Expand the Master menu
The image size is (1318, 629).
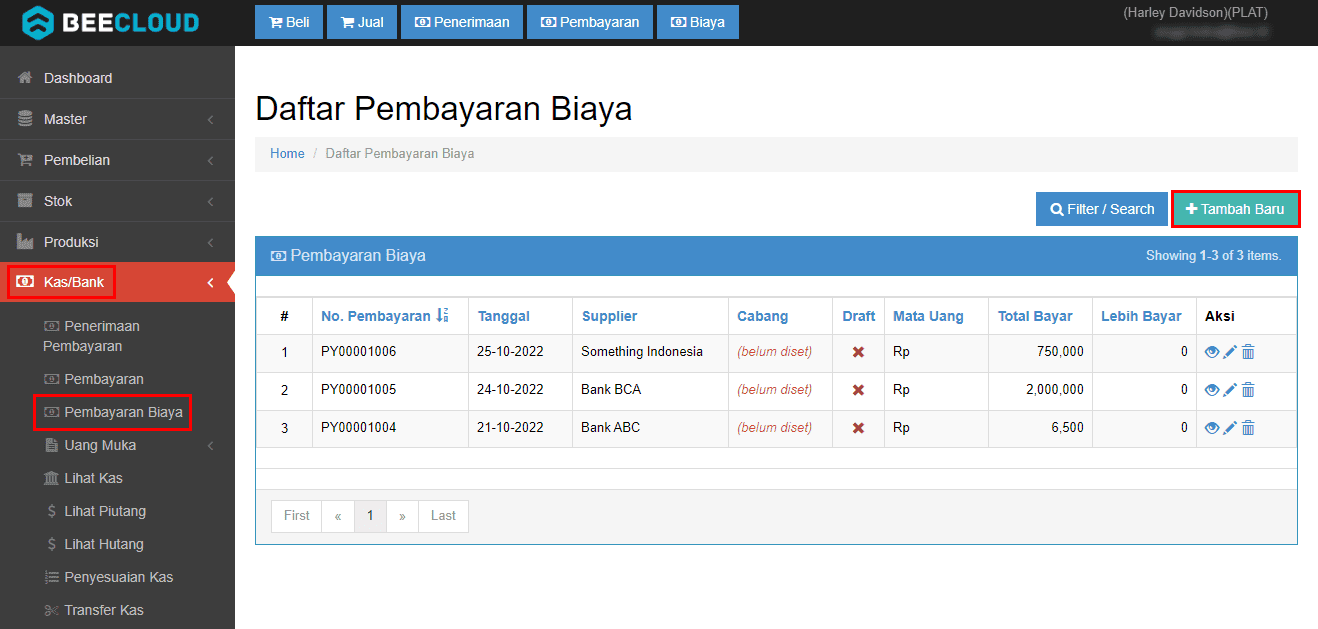click(117, 119)
